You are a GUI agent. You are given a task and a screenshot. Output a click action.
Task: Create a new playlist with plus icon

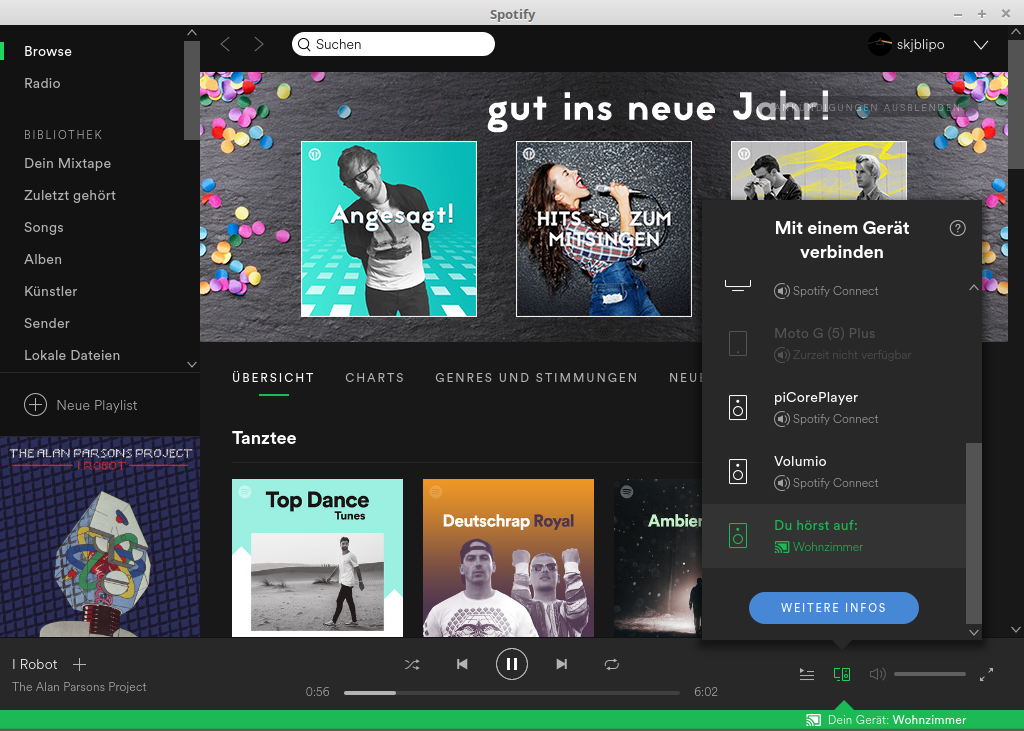[35, 405]
